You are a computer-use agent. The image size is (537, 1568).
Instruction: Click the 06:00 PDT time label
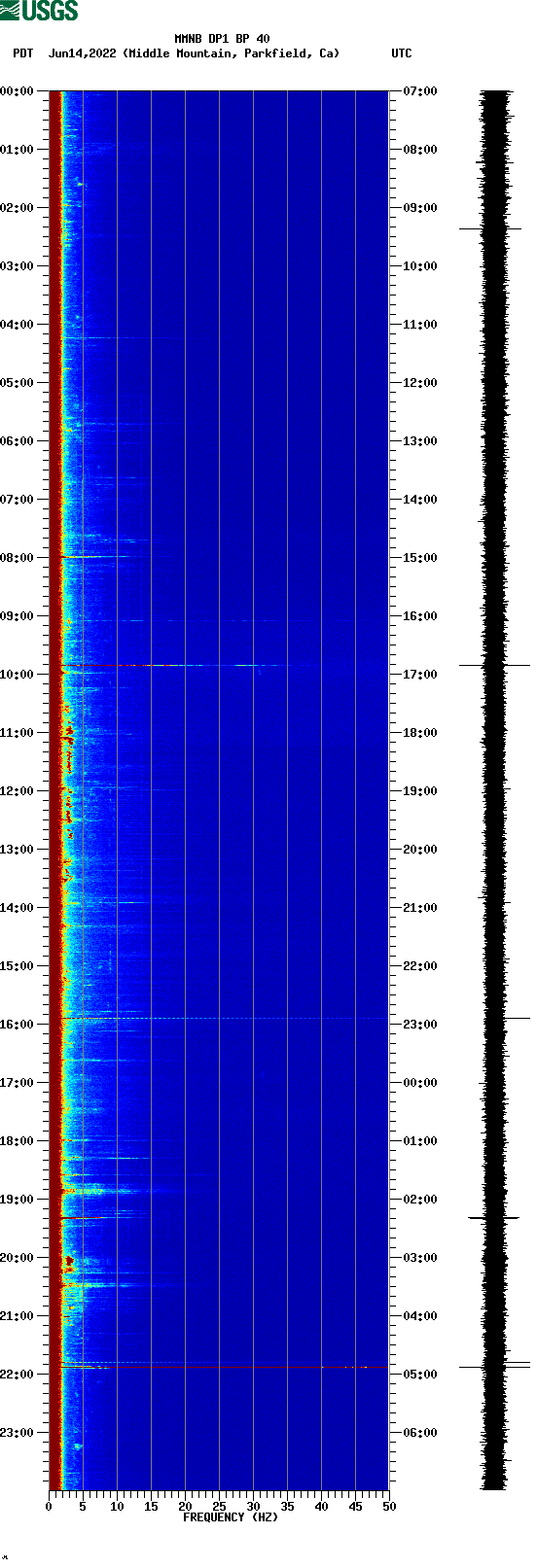tap(17, 441)
